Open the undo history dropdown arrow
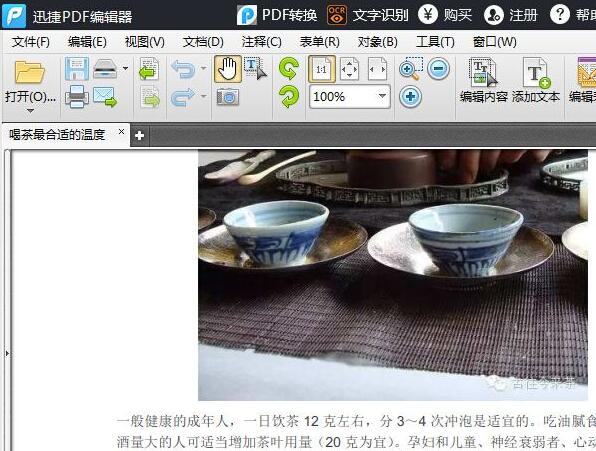 coord(204,69)
